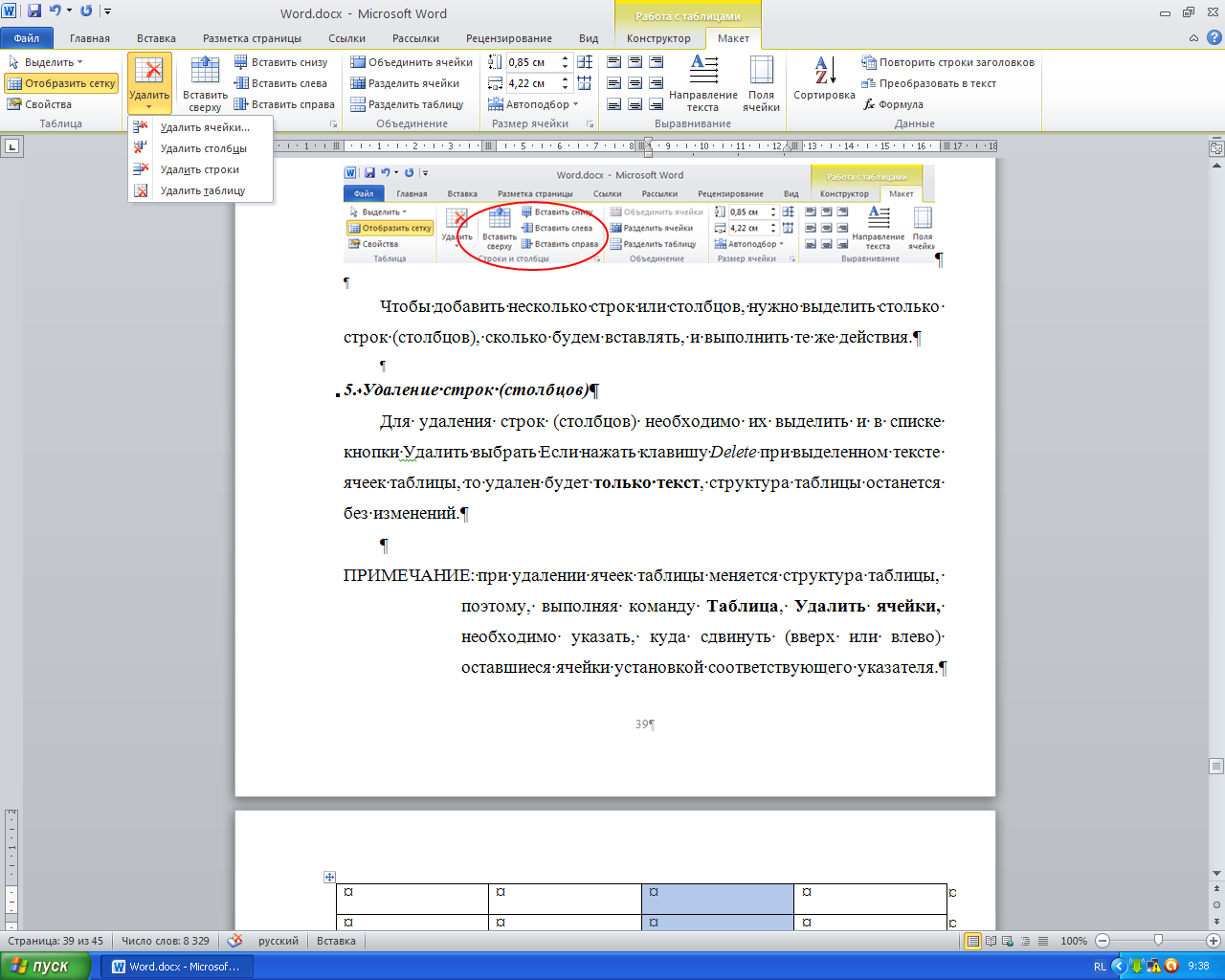Open Сортировка sort dialog
This screenshot has width=1225, height=980.
824,78
